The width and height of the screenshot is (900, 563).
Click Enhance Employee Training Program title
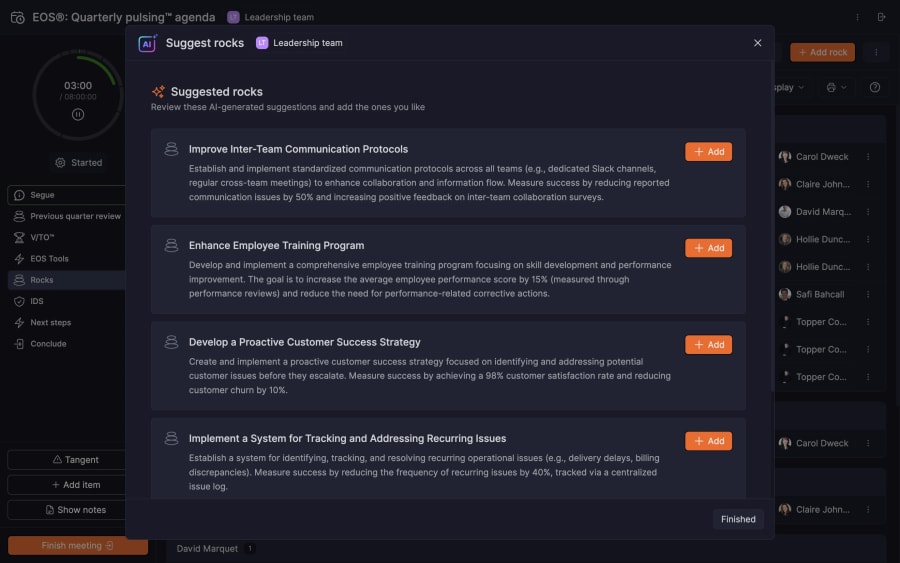click(x=277, y=246)
